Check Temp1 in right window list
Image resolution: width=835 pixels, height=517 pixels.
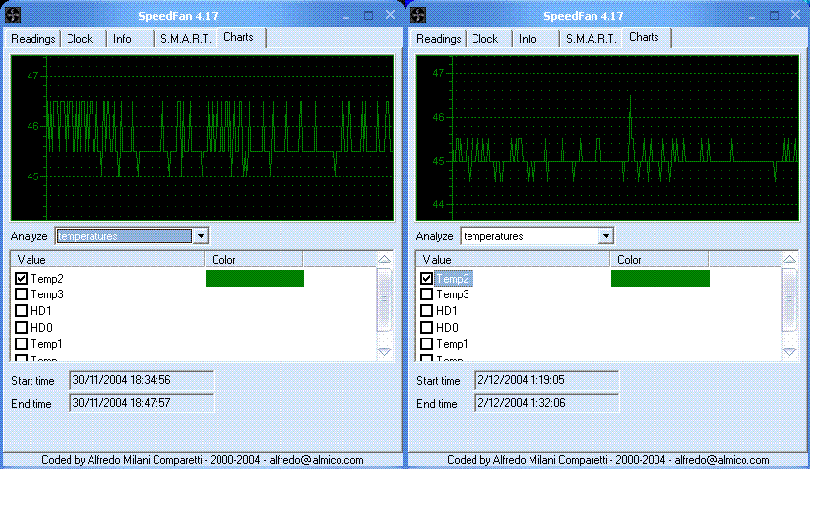[x=426, y=344]
